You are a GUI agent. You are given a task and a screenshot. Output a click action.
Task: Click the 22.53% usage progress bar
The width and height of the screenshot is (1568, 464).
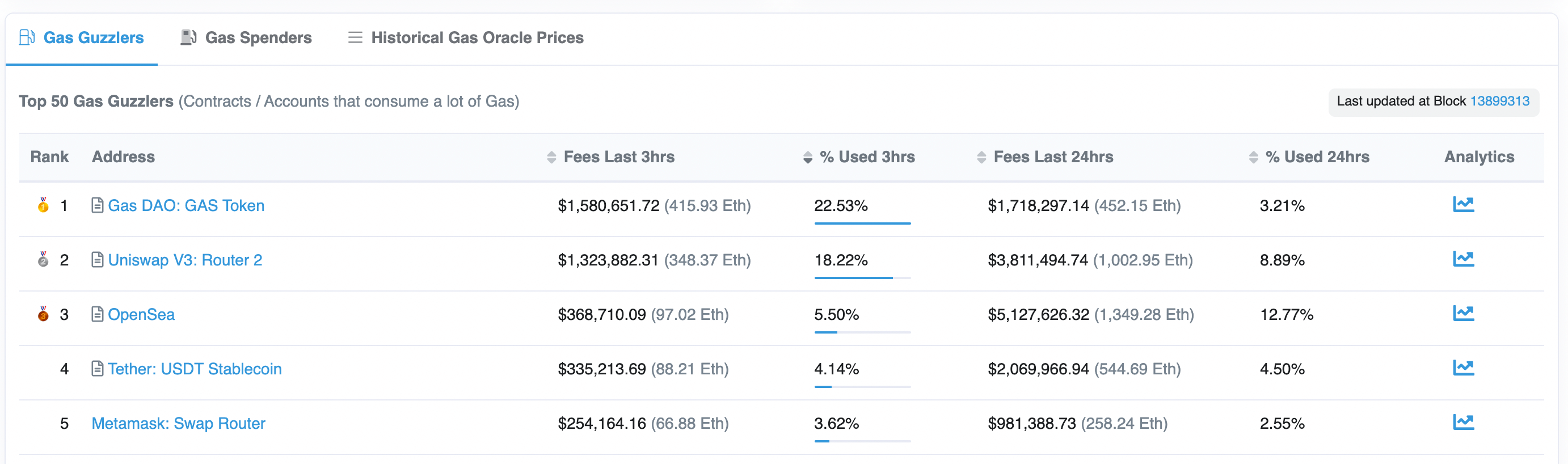862,223
